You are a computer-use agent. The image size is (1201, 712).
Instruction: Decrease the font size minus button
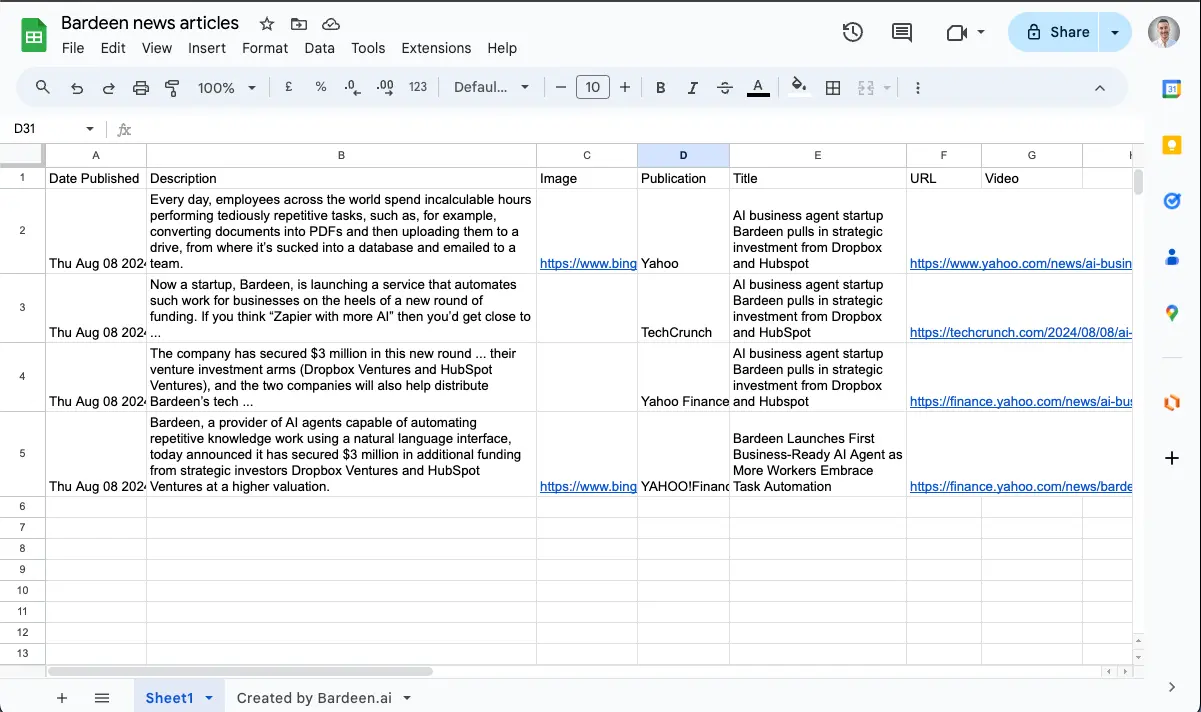coord(561,88)
